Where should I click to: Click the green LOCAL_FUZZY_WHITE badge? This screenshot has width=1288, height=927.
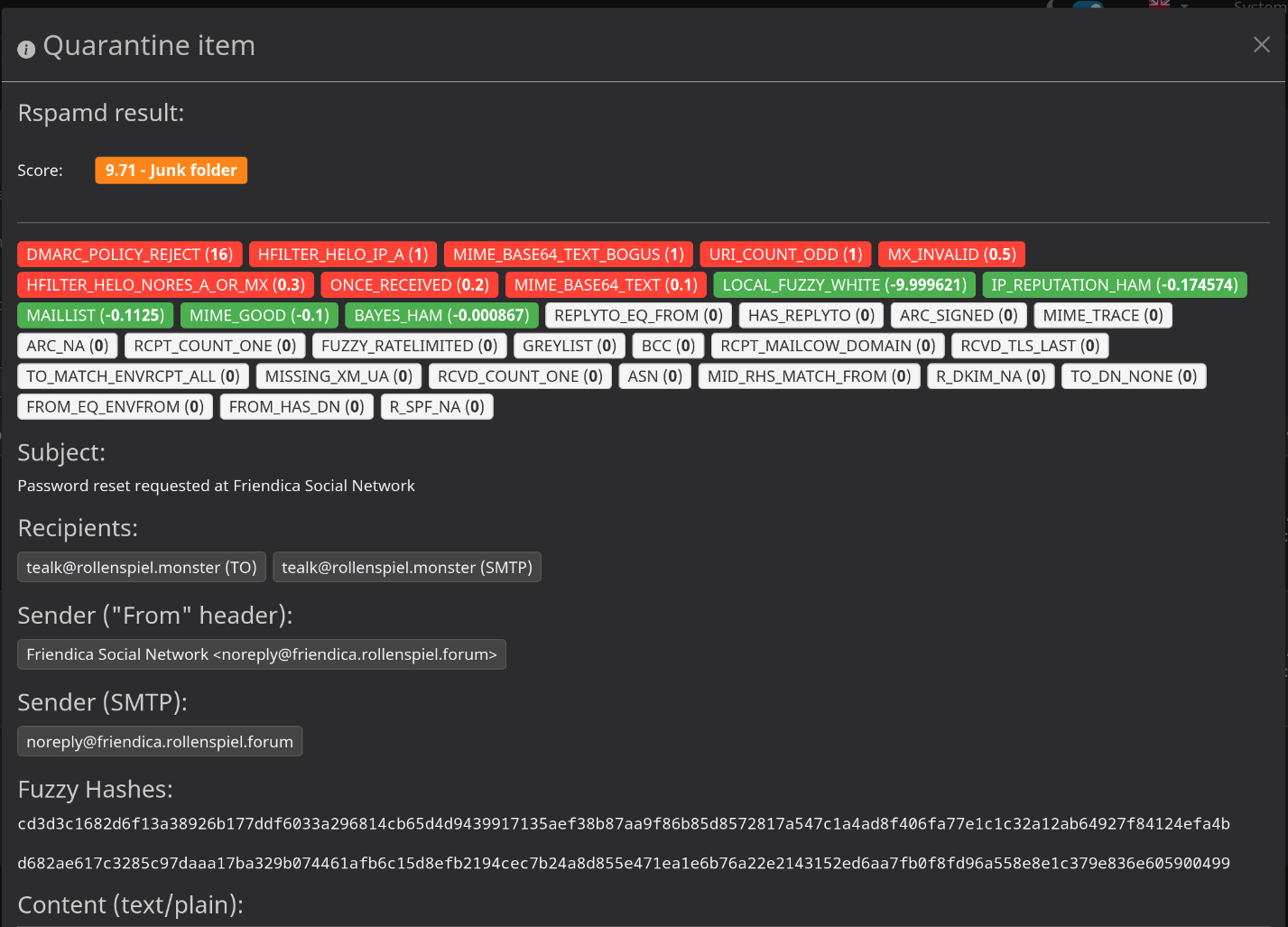[x=844, y=285]
